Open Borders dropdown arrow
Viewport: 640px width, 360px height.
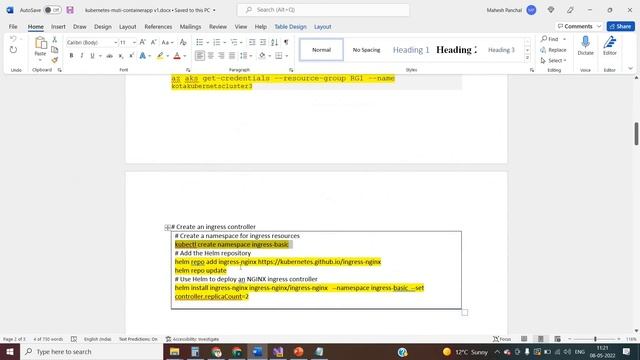click(x=287, y=56)
